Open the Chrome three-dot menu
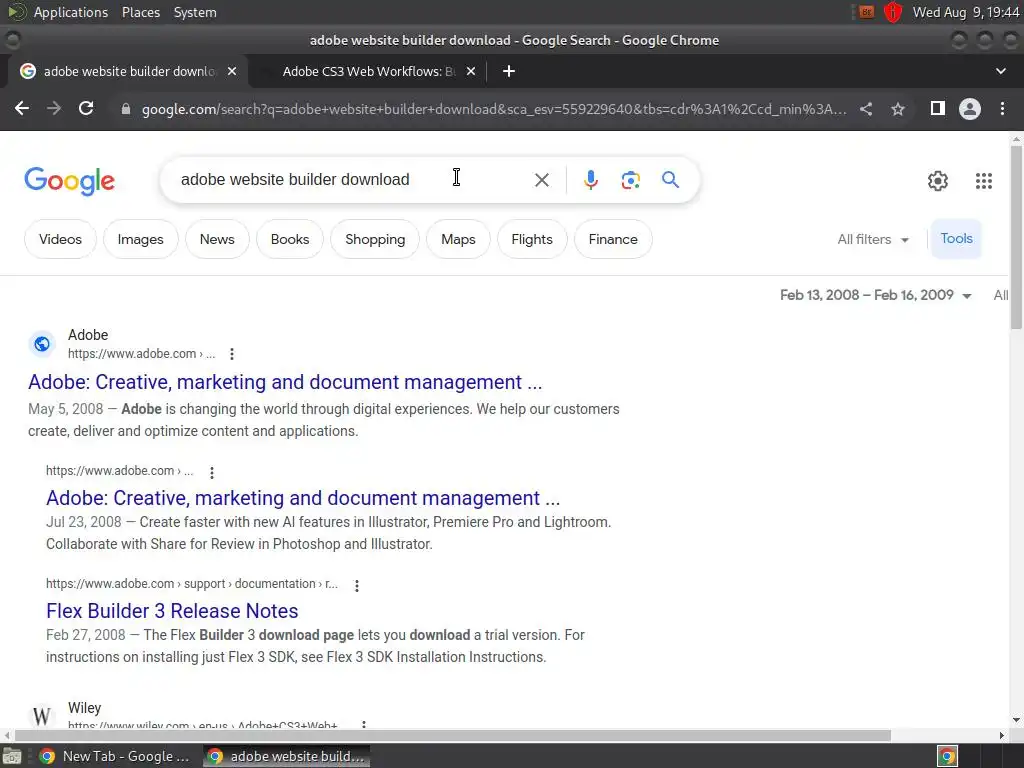The width and height of the screenshot is (1024, 768). pyautogui.click(x=1002, y=108)
